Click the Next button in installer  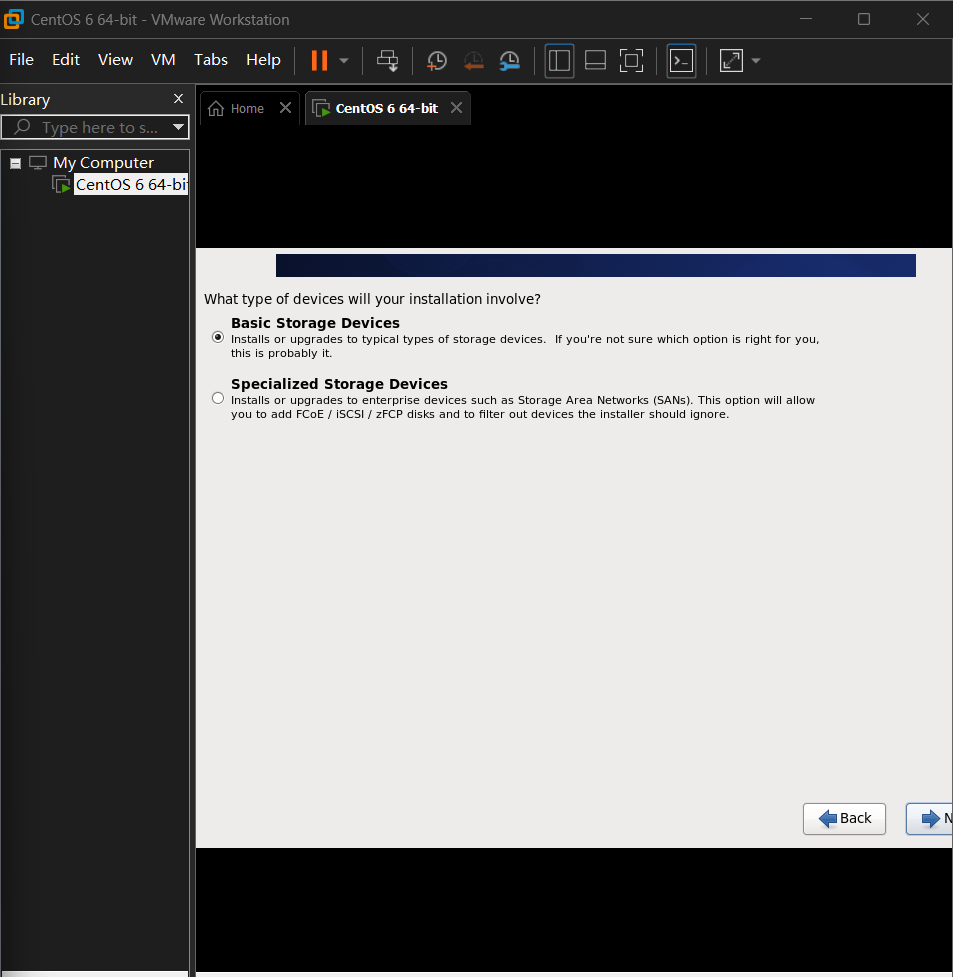(x=929, y=819)
